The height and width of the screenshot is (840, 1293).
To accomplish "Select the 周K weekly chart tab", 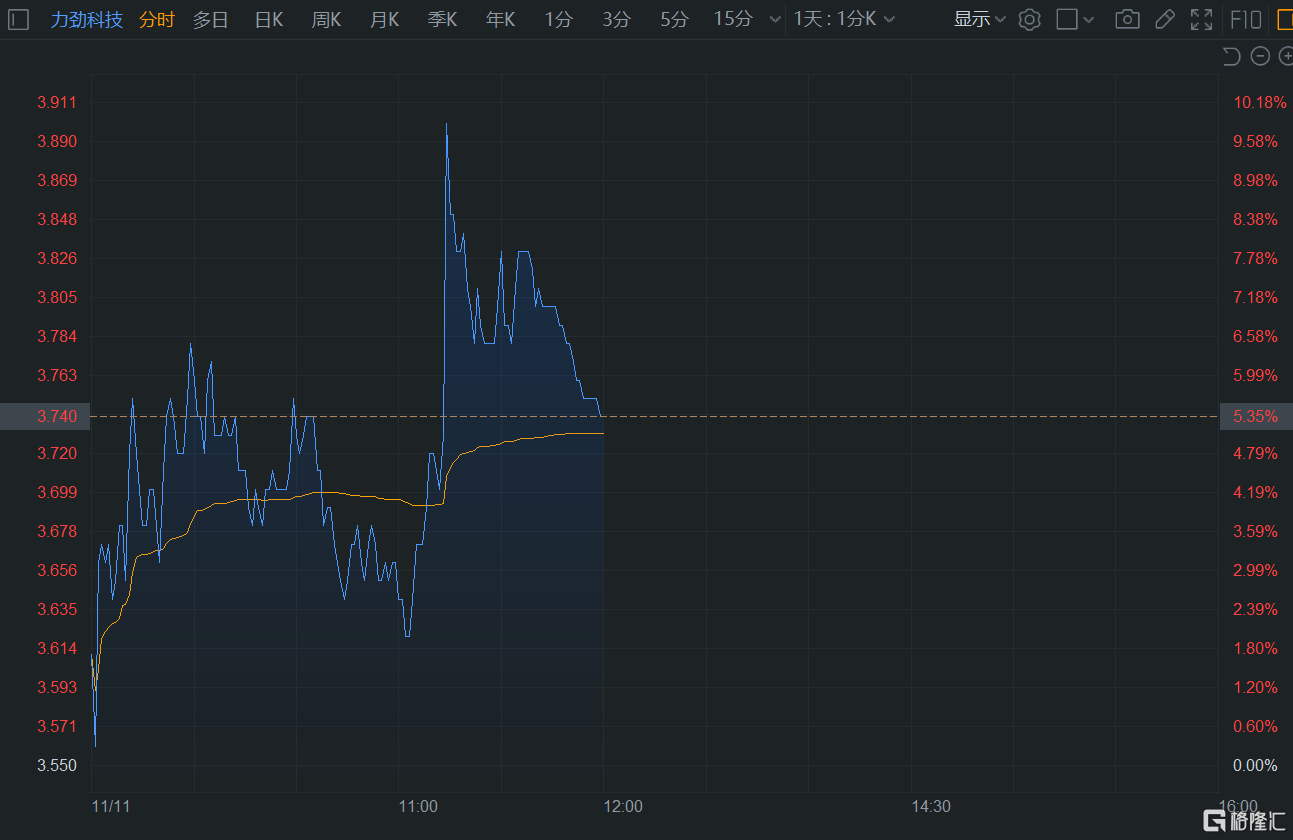I will 327,19.
